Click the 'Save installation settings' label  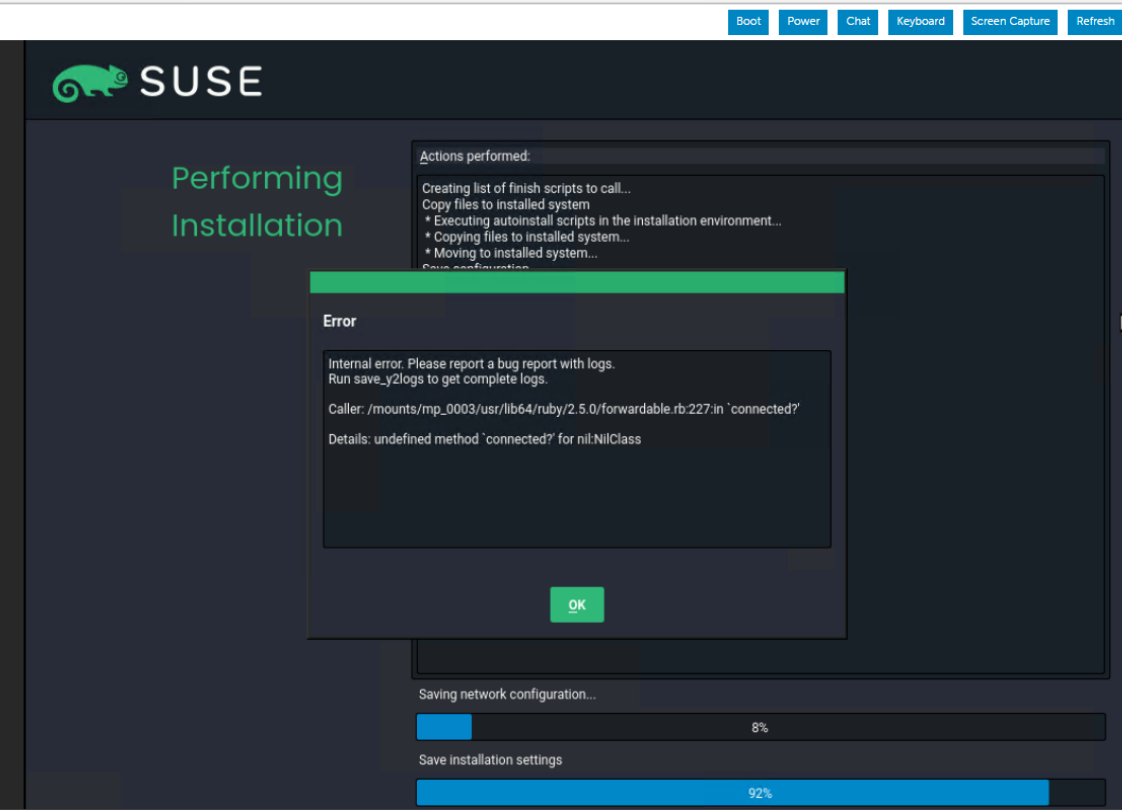click(x=490, y=760)
